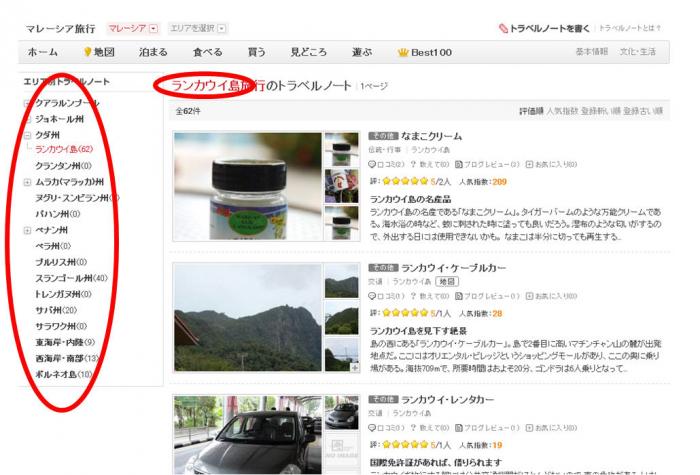Open the 地図 map tab
This screenshot has height=475, width=700.
click(x=100, y=52)
